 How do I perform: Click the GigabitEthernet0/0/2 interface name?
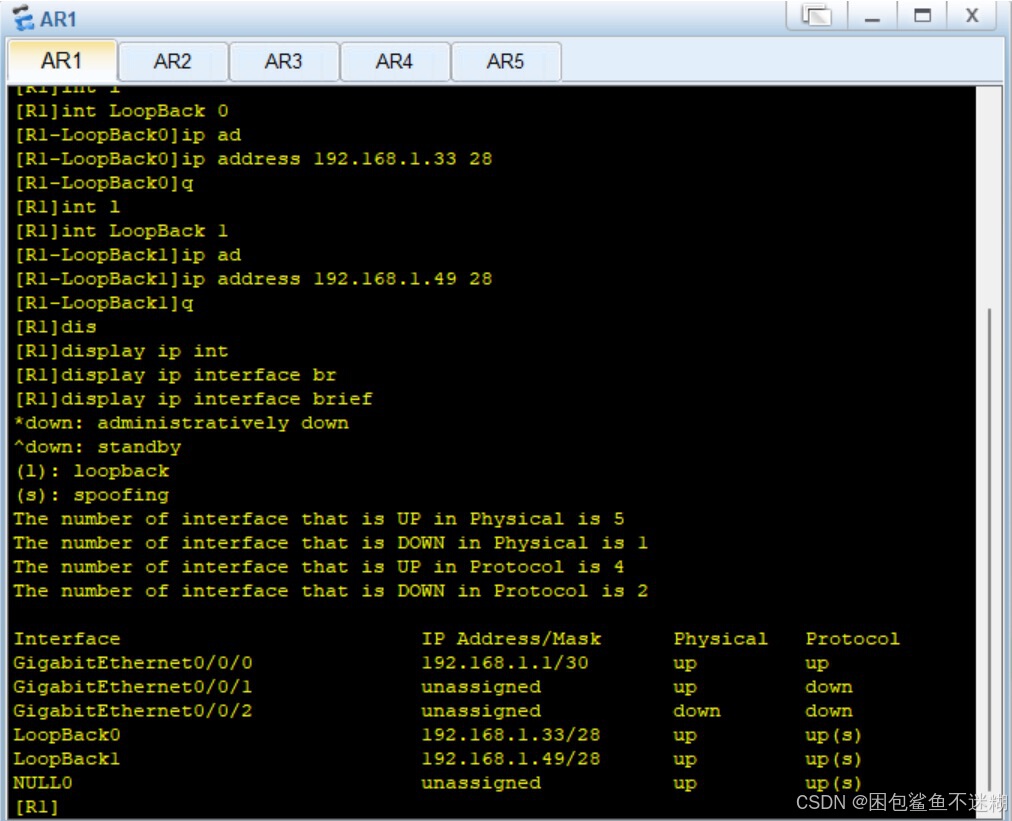coord(133,711)
